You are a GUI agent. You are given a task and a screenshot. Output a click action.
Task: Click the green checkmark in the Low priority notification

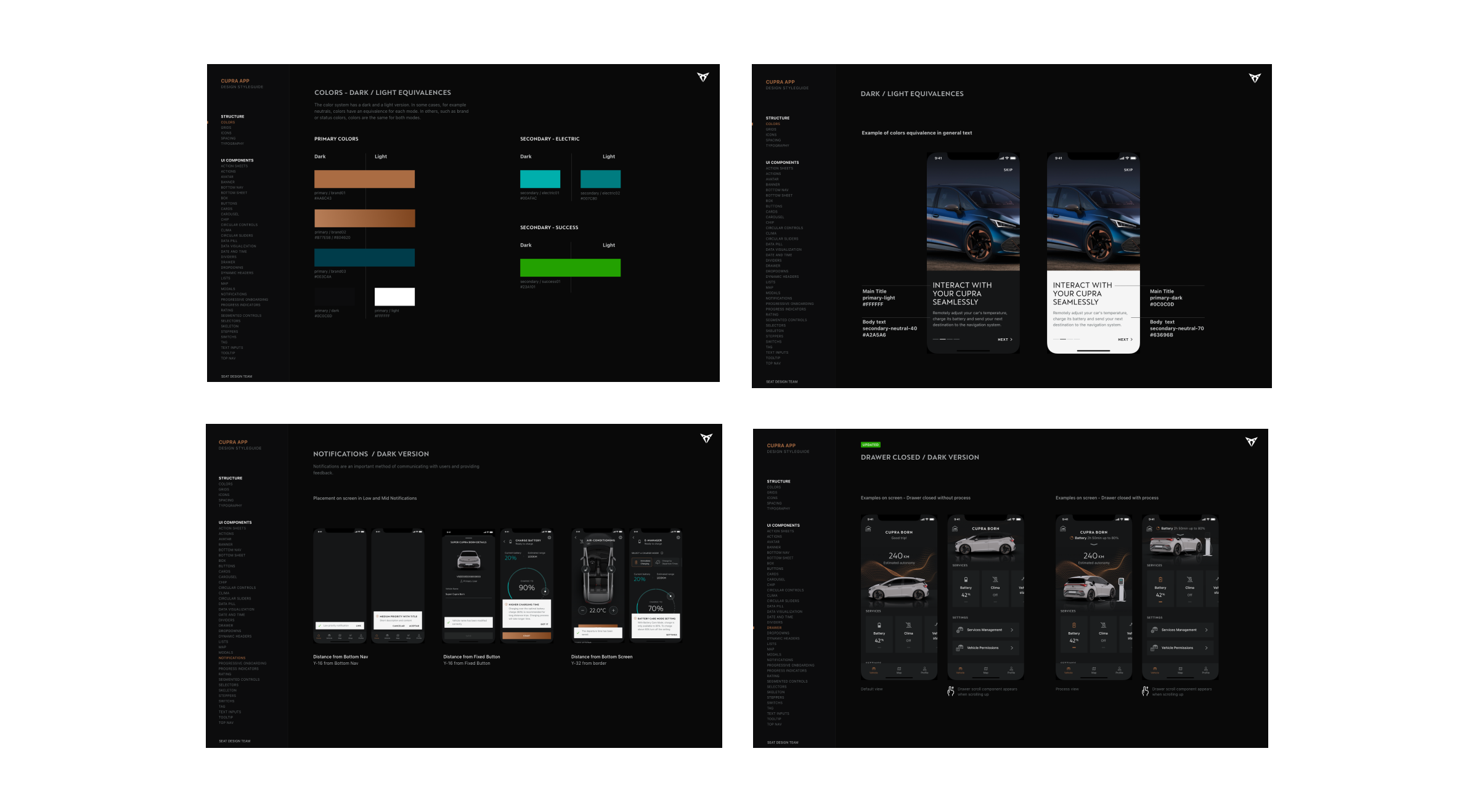319,625
